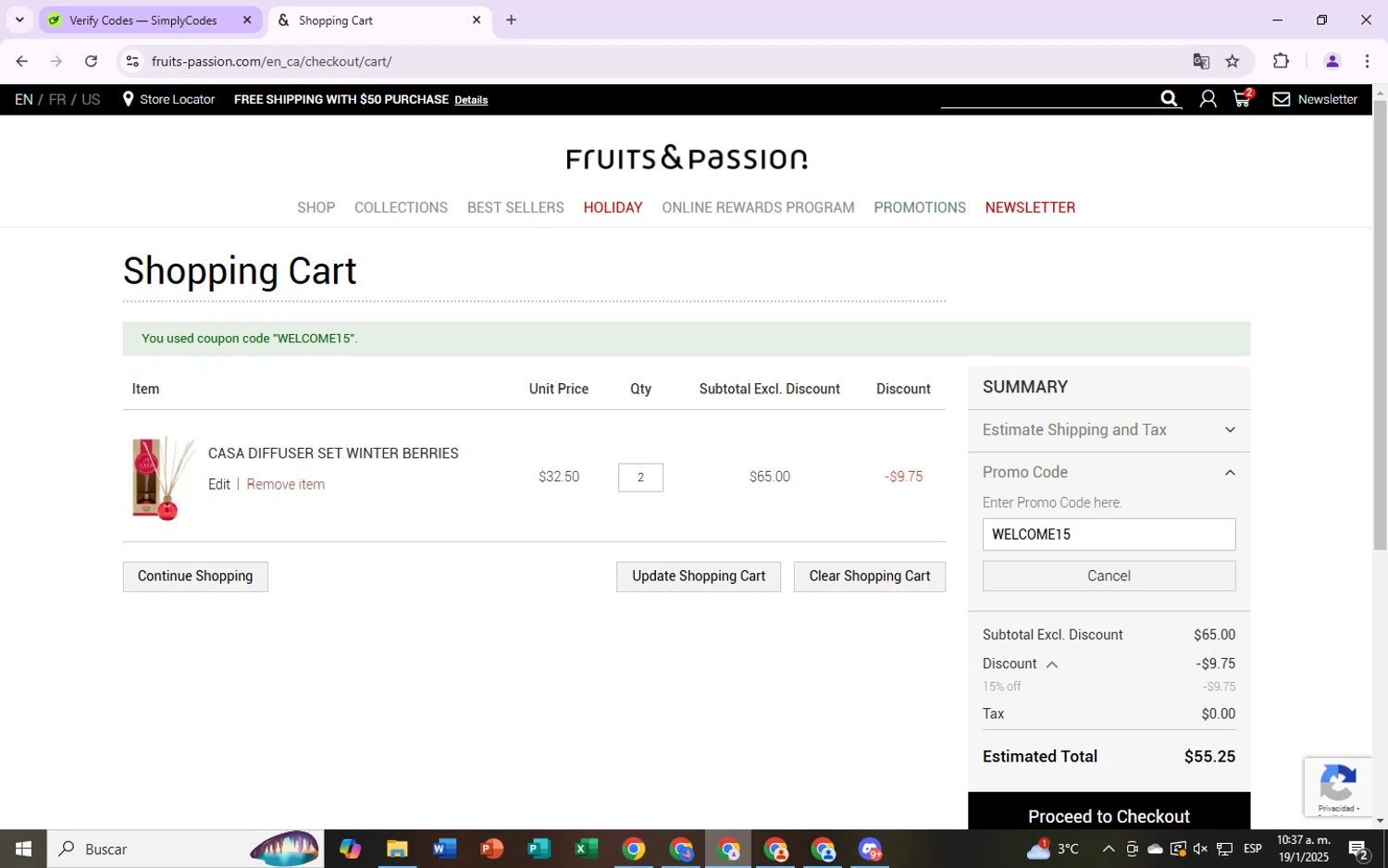This screenshot has height=868, width=1388.
Task: Open the PROMOTIONS menu
Action: [x=920, y=207]
